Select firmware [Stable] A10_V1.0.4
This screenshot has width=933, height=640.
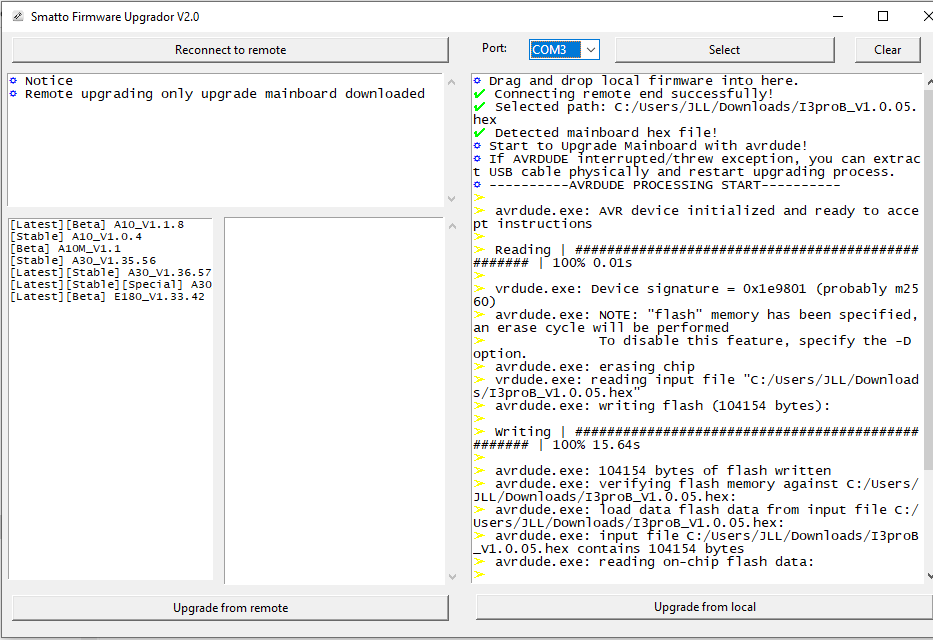pyautogui.click(x=76, y=236)
